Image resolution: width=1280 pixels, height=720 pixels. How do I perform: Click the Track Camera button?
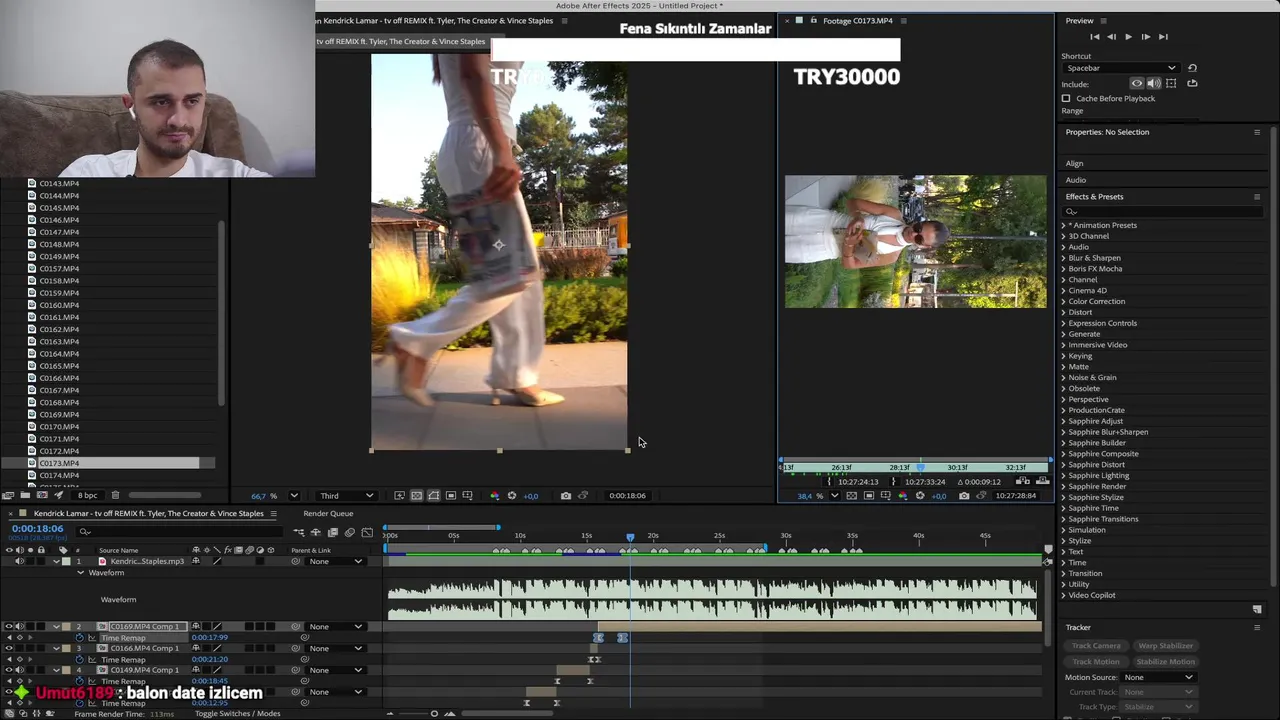pyautogui.click(x=1096, y=646)
